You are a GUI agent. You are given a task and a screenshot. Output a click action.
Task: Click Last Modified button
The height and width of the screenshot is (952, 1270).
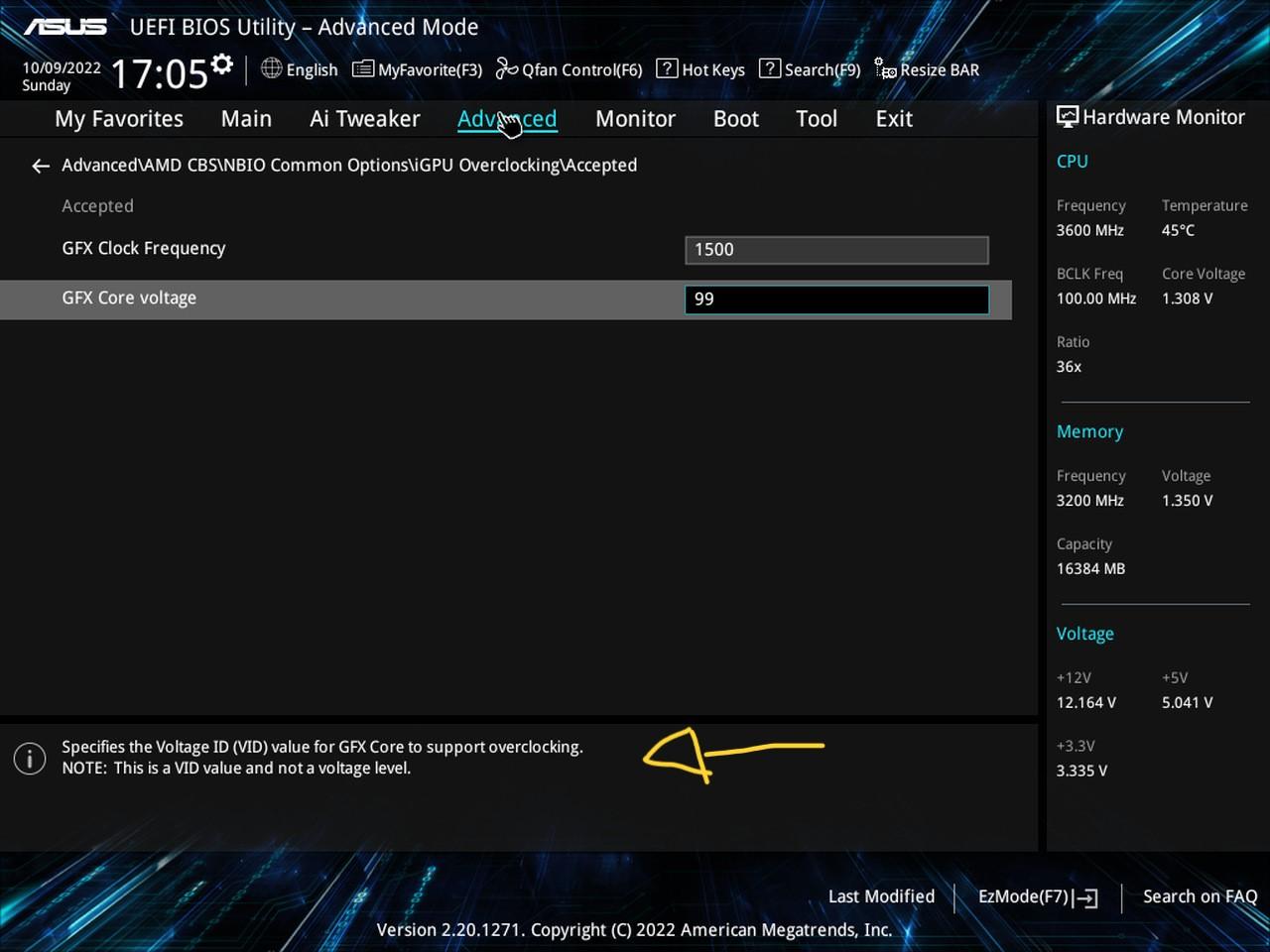(x=881, y=896)
